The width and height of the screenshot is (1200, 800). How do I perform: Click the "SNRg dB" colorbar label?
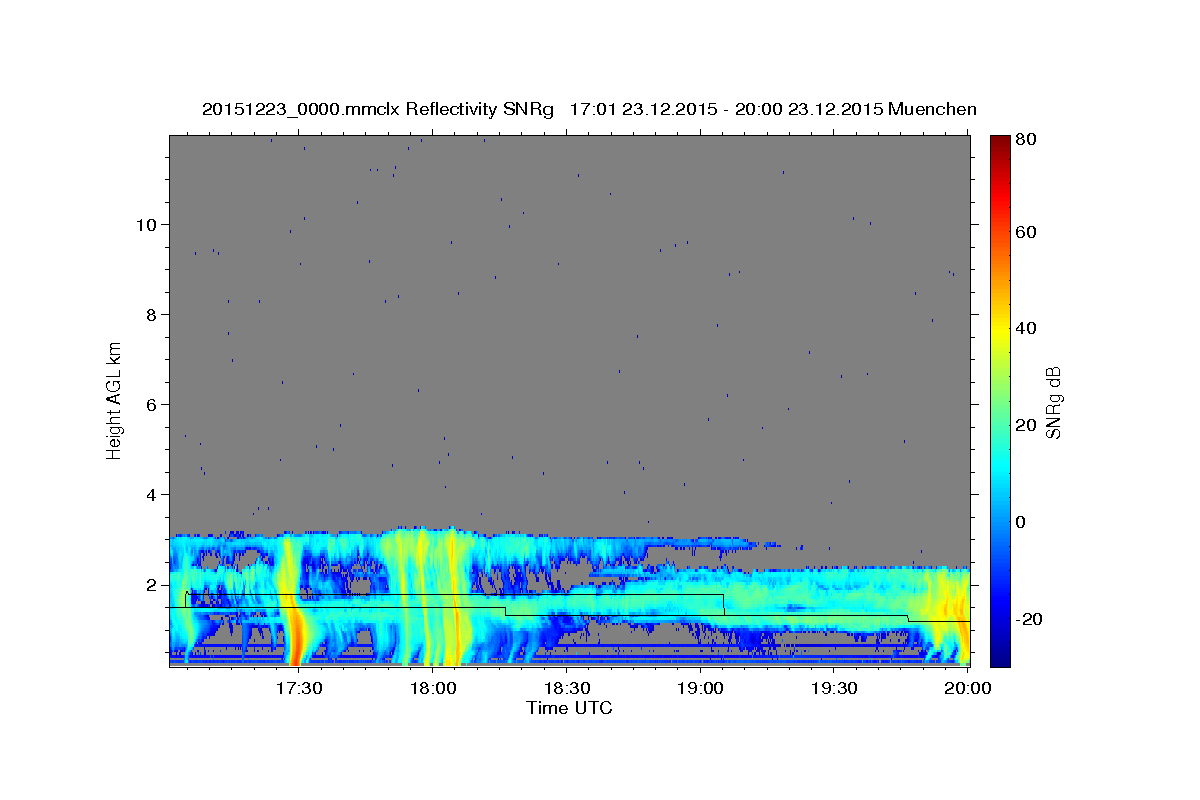point(1053,402)
